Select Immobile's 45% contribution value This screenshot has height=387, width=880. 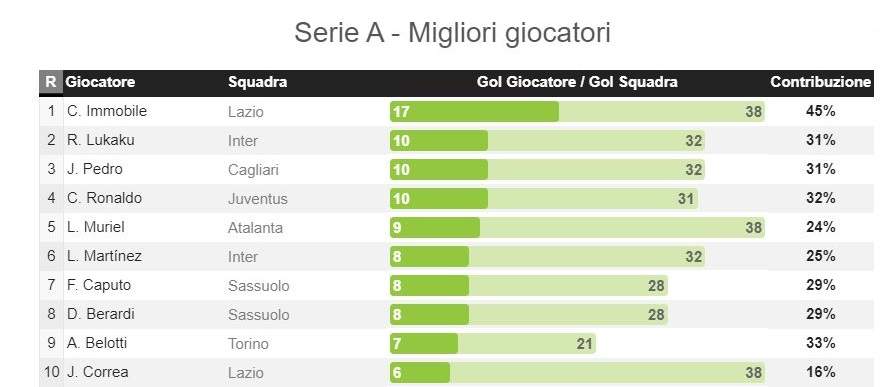tap(821, 111)
